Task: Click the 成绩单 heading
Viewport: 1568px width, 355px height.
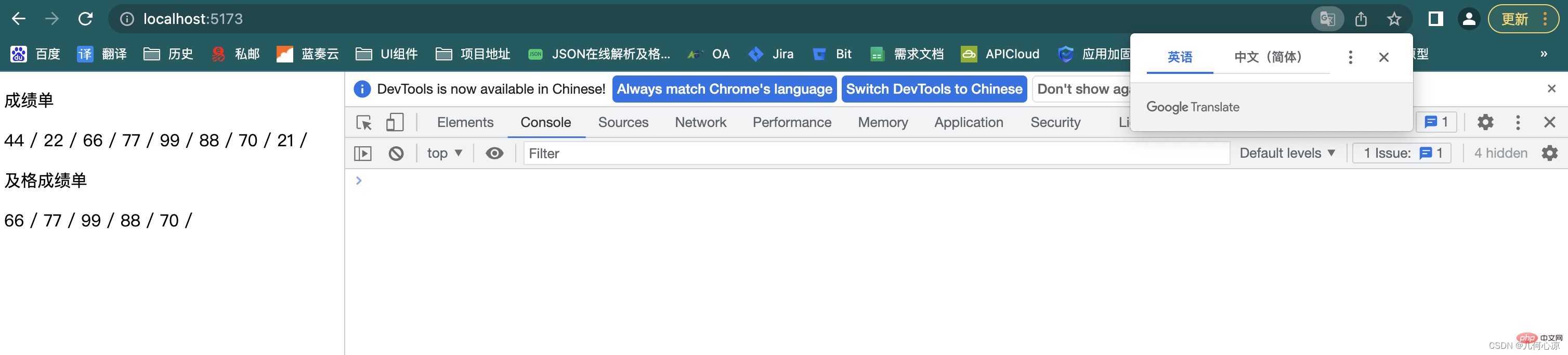Action: coord(29,100)
